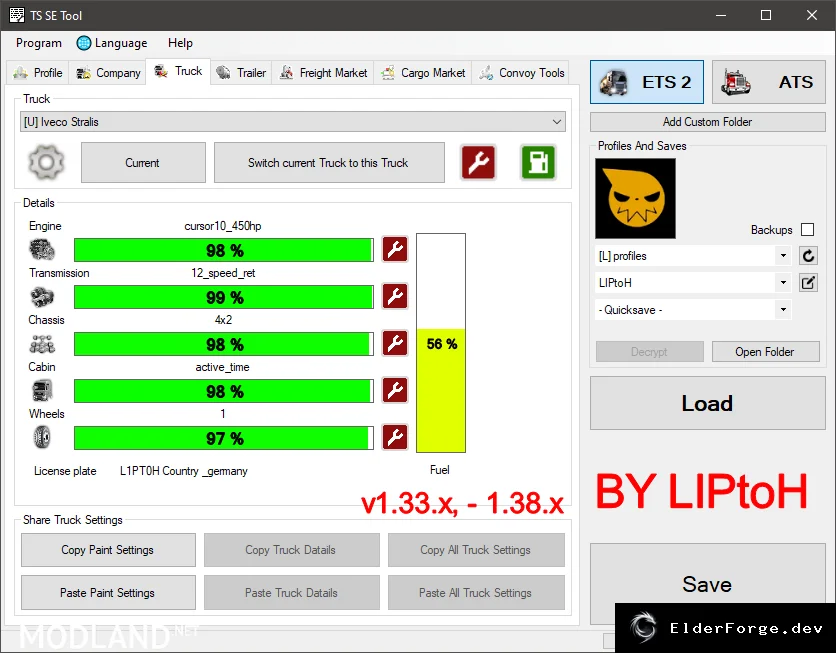Image resolution: width=836 pixels, height=653 pixels.
Task: Enable the Backups checkbox
Action: coord(808,230)
